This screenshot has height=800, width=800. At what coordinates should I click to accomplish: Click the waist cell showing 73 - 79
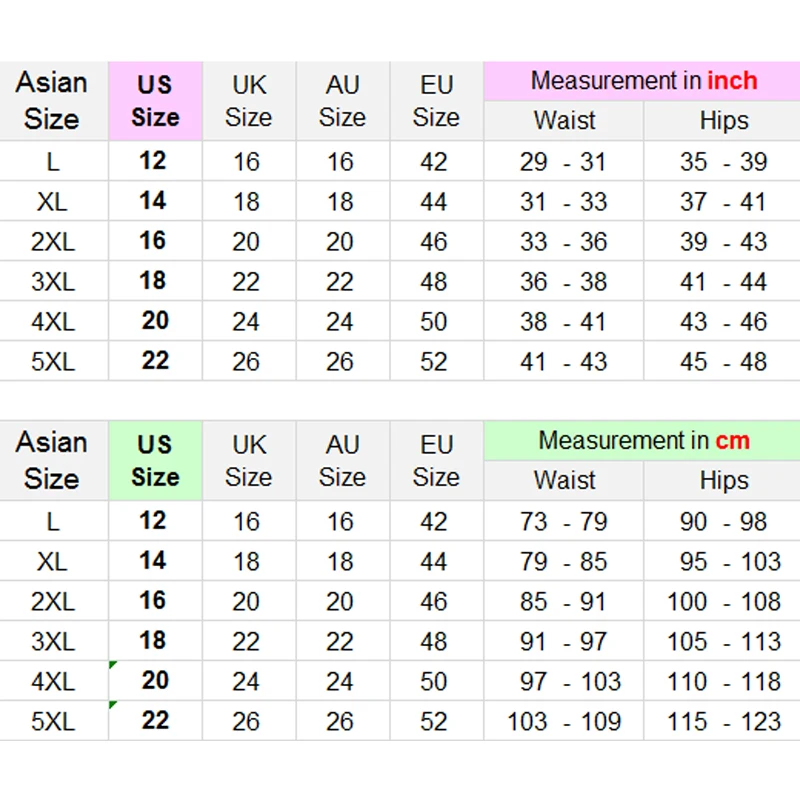[563, 521]
